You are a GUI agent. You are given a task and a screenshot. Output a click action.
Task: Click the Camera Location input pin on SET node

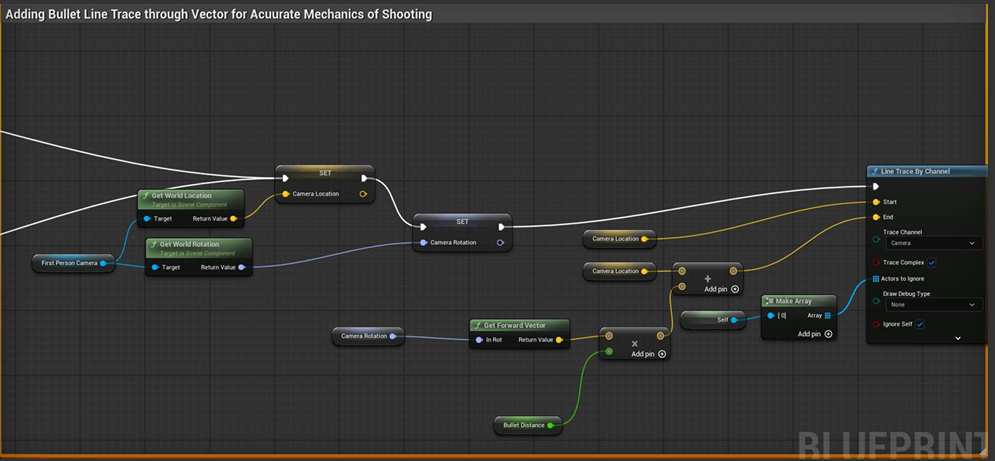286,194
